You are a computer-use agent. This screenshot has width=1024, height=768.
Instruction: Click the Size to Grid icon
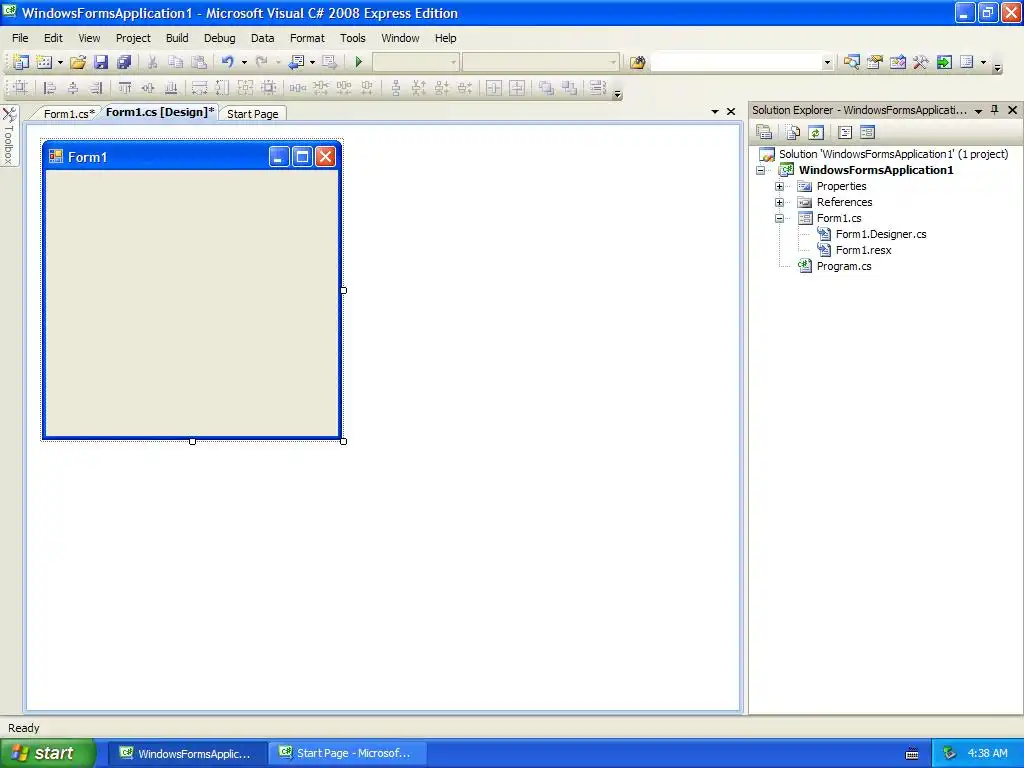(268, 88)
